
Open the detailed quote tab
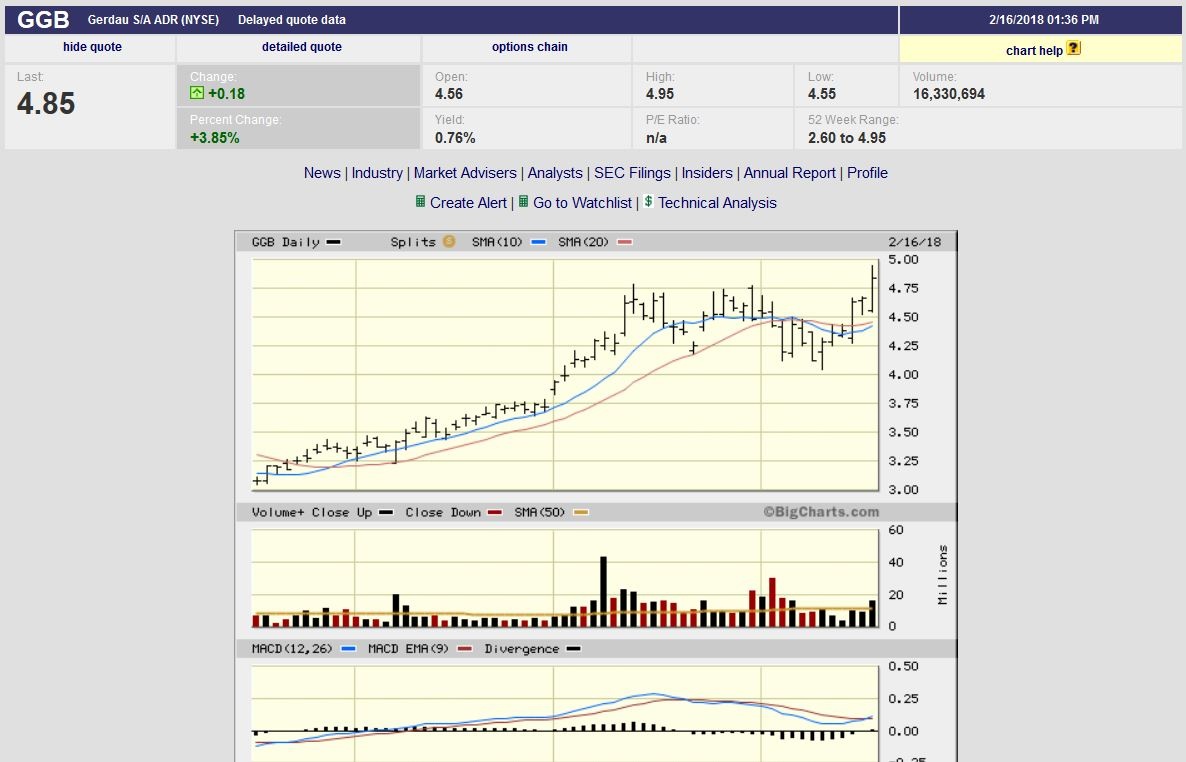pyautogui.click(x=301, y=47)
